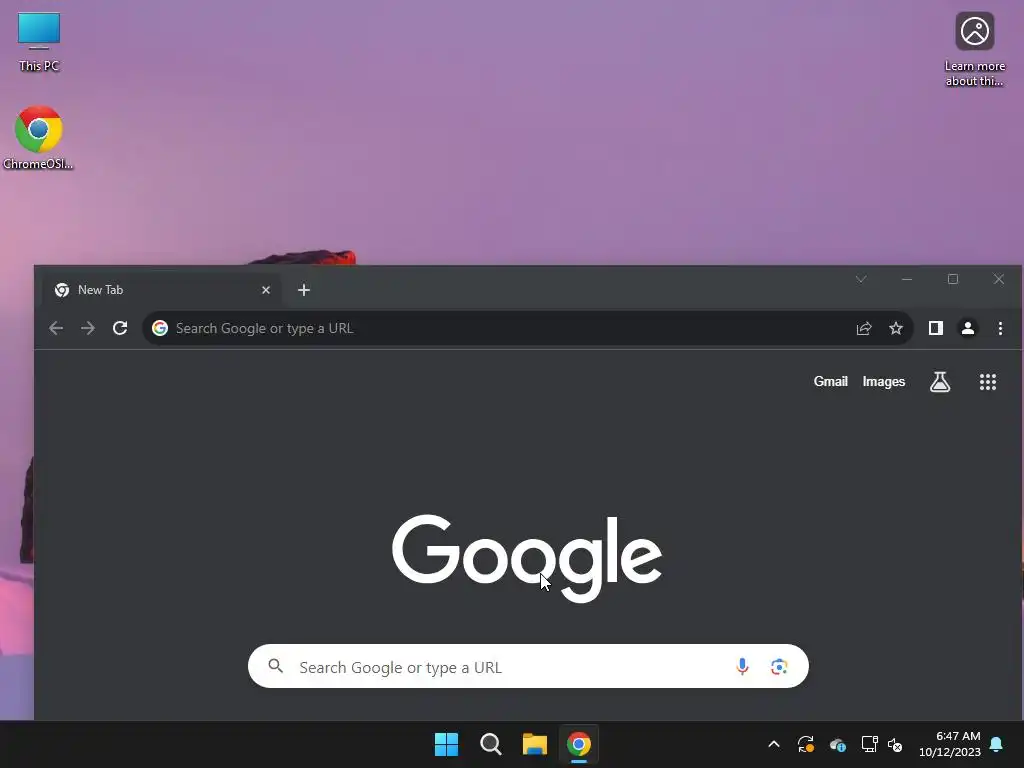Minimize the Chrome window
The height and width of the screenshot is (768, 1024).
point(906,279)
